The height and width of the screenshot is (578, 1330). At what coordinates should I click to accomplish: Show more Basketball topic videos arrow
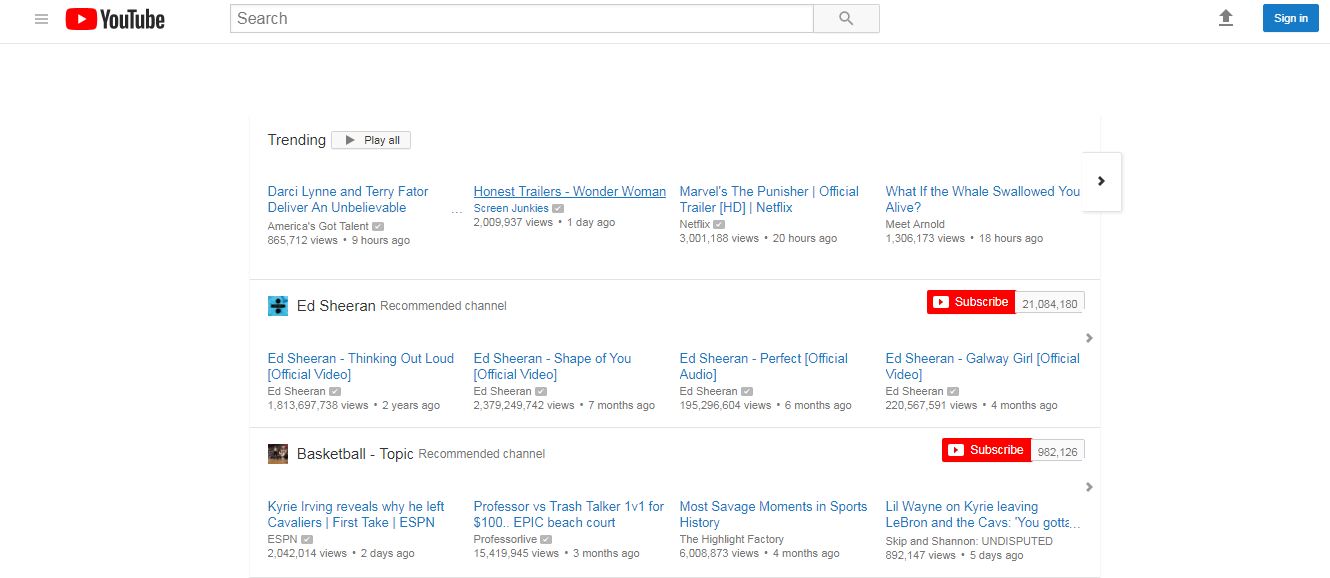click(1089, 487)
